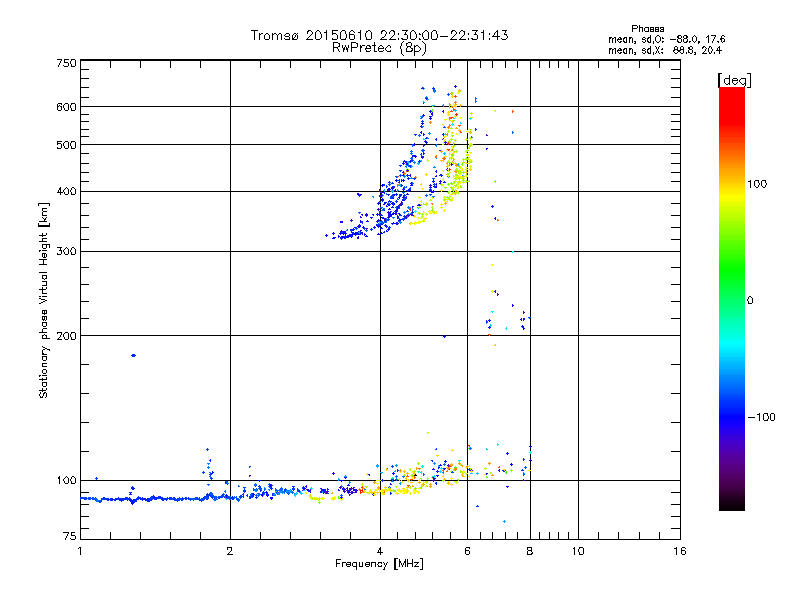Image resolution: width=800 pixels, height=600 pixels.
Task: Pick the black bottom of the colorbar
Action: click(x=731, y=506)
